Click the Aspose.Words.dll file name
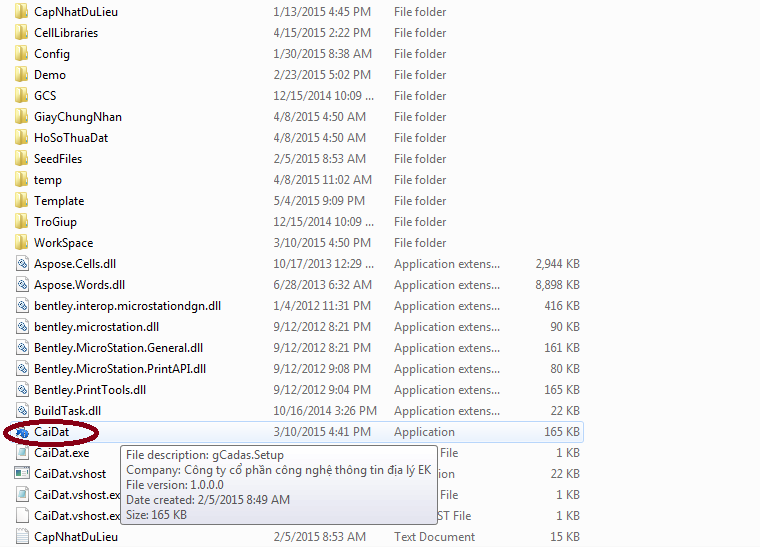Viewport: 760px width, 547px height. tap(80, 285)
